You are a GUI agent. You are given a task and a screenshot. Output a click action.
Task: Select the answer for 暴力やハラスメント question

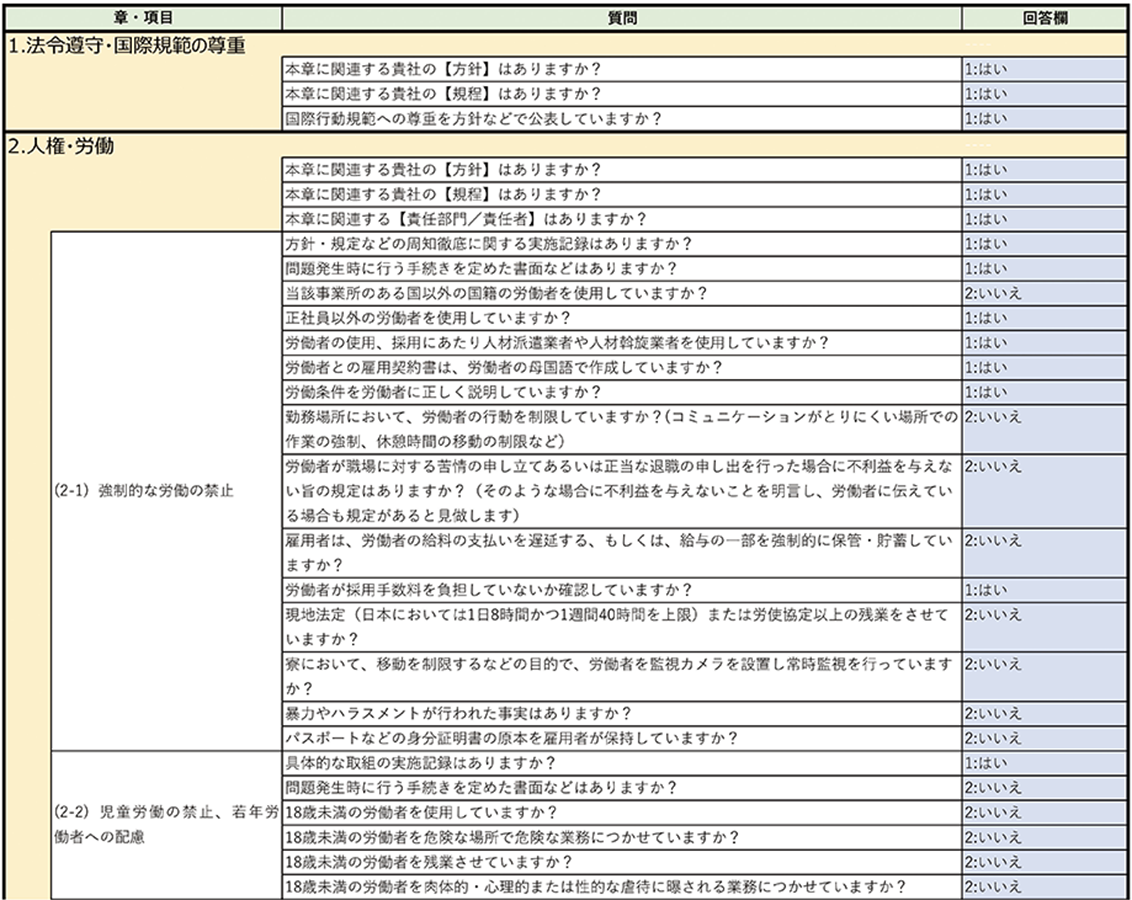point(1043,714)
